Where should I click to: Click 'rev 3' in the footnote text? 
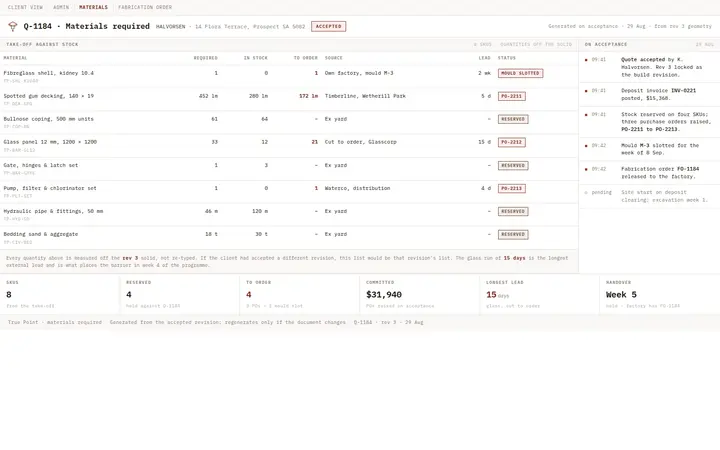coord(130,258)
